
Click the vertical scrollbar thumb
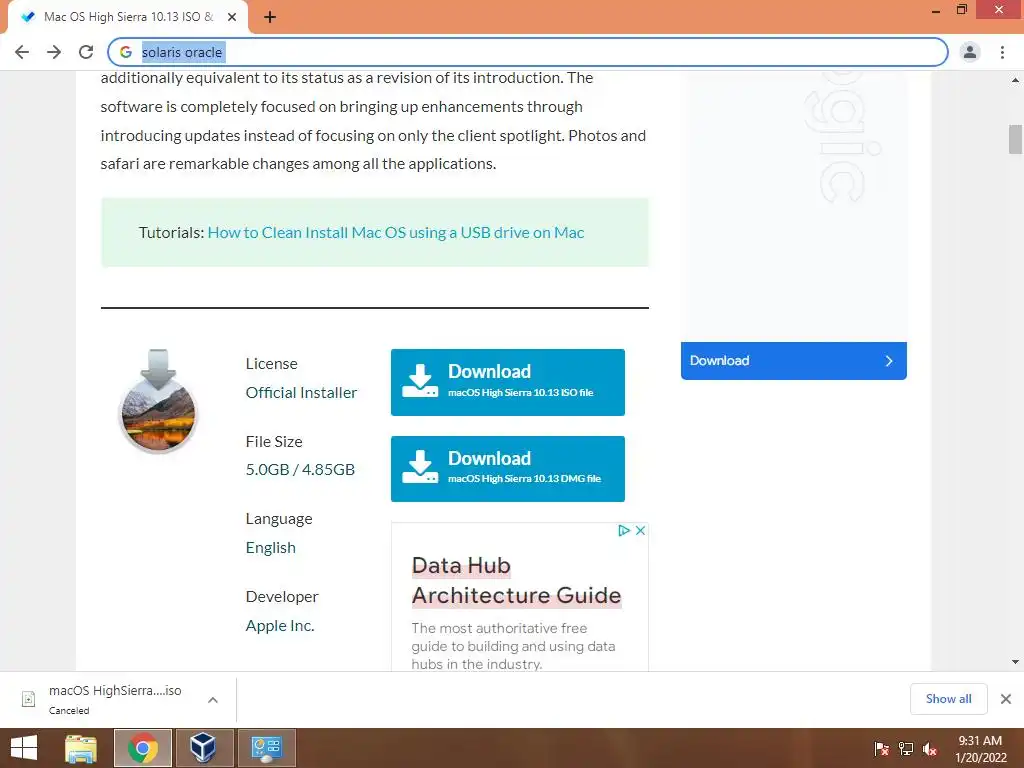pos(1016,139)
